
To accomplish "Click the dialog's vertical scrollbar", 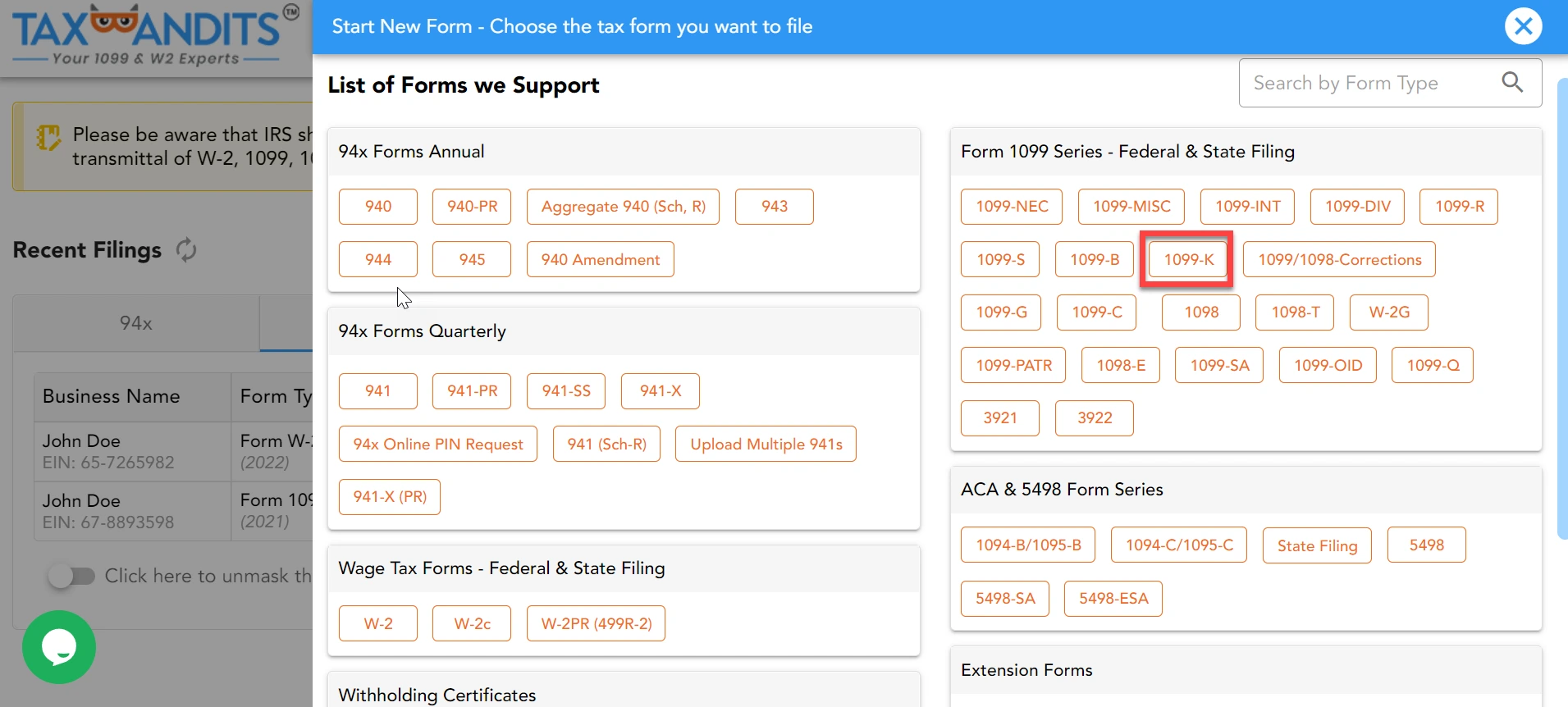I will pyautogui.click(x=1562, y=308).
